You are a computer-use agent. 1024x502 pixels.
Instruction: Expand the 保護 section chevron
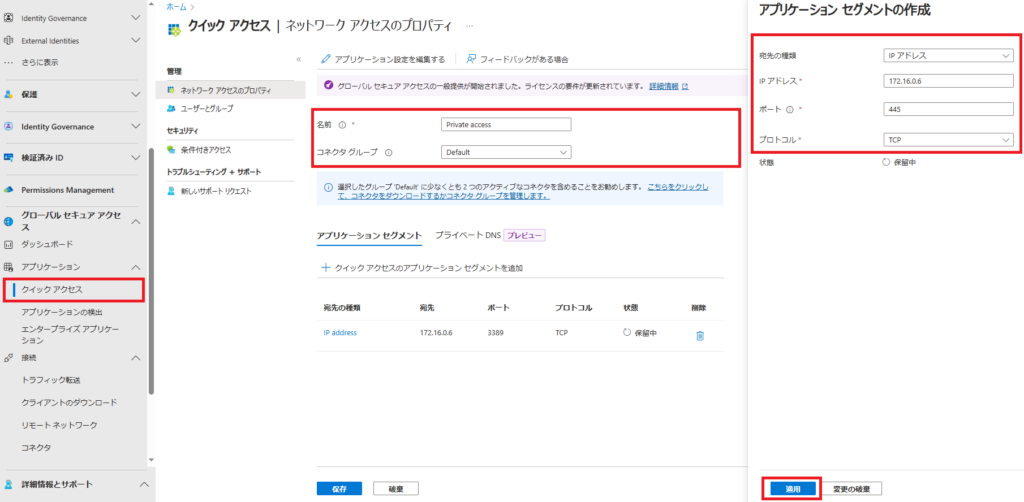click(x=136, y=95)
